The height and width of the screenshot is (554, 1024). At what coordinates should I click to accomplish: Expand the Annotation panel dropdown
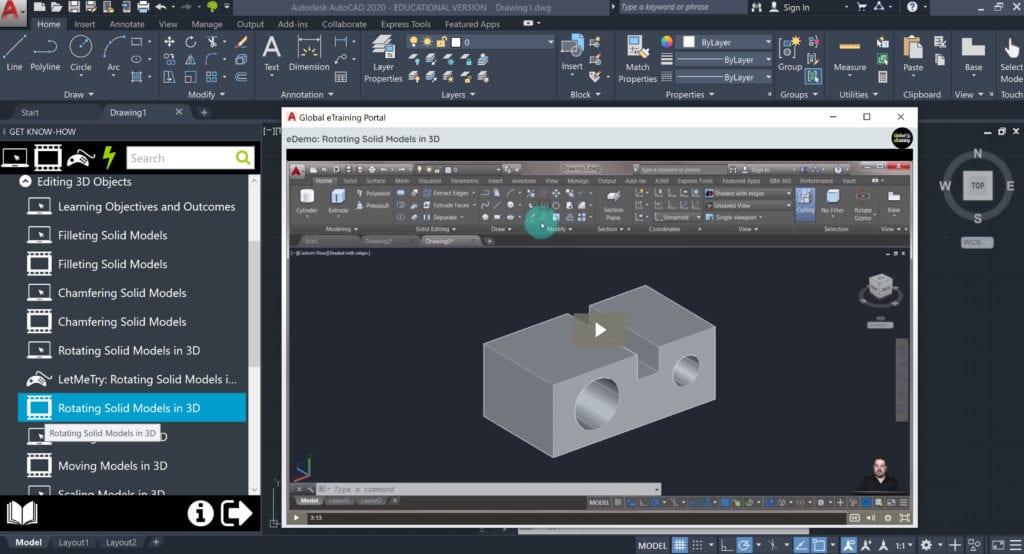(307, 94)
